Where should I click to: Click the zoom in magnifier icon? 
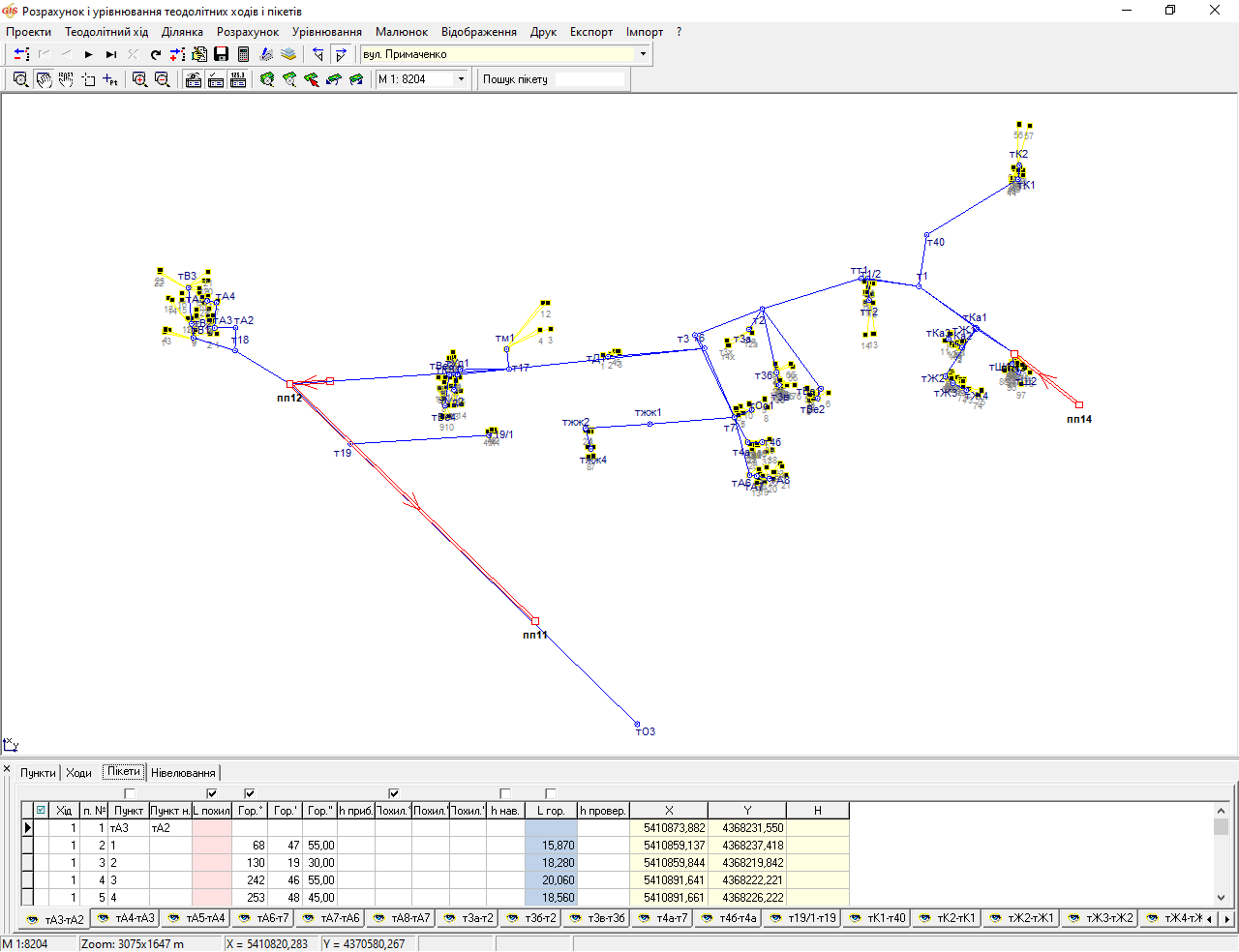coord(139,79)
